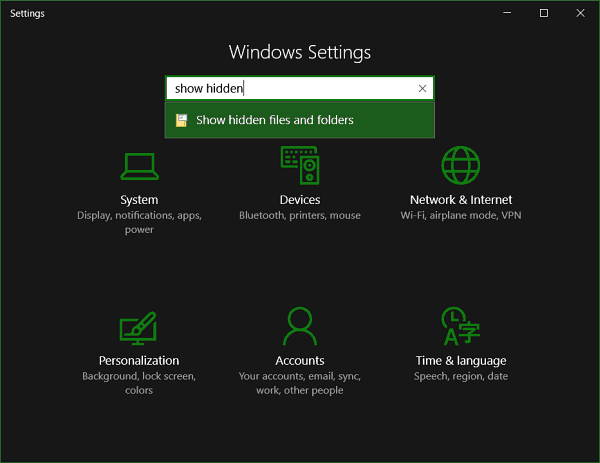Open the System laptop icon
The image size is (600, 463).
[x=139, y=166]
